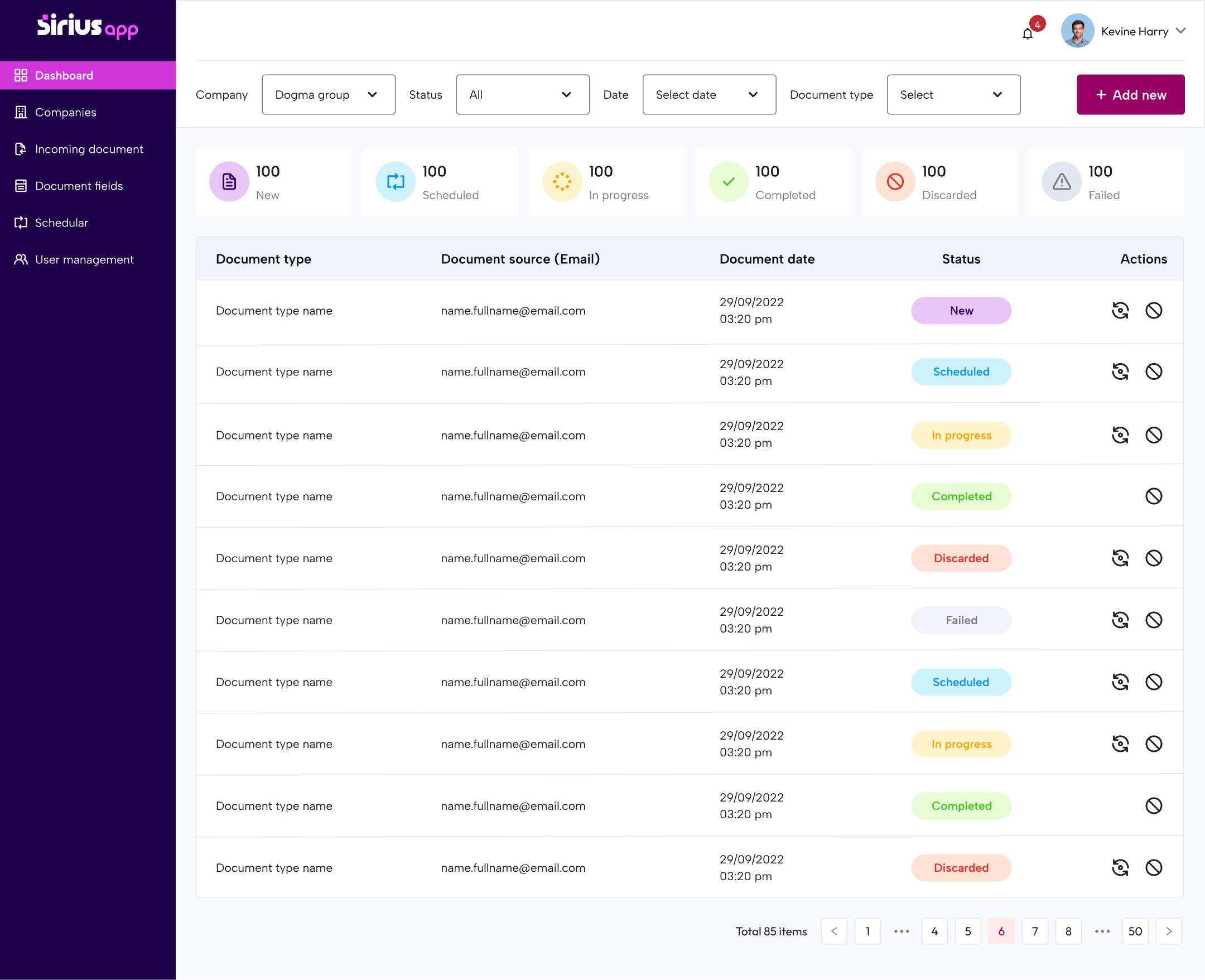Switch to the Companies section

pyautogui.click(x=65, y=112)
